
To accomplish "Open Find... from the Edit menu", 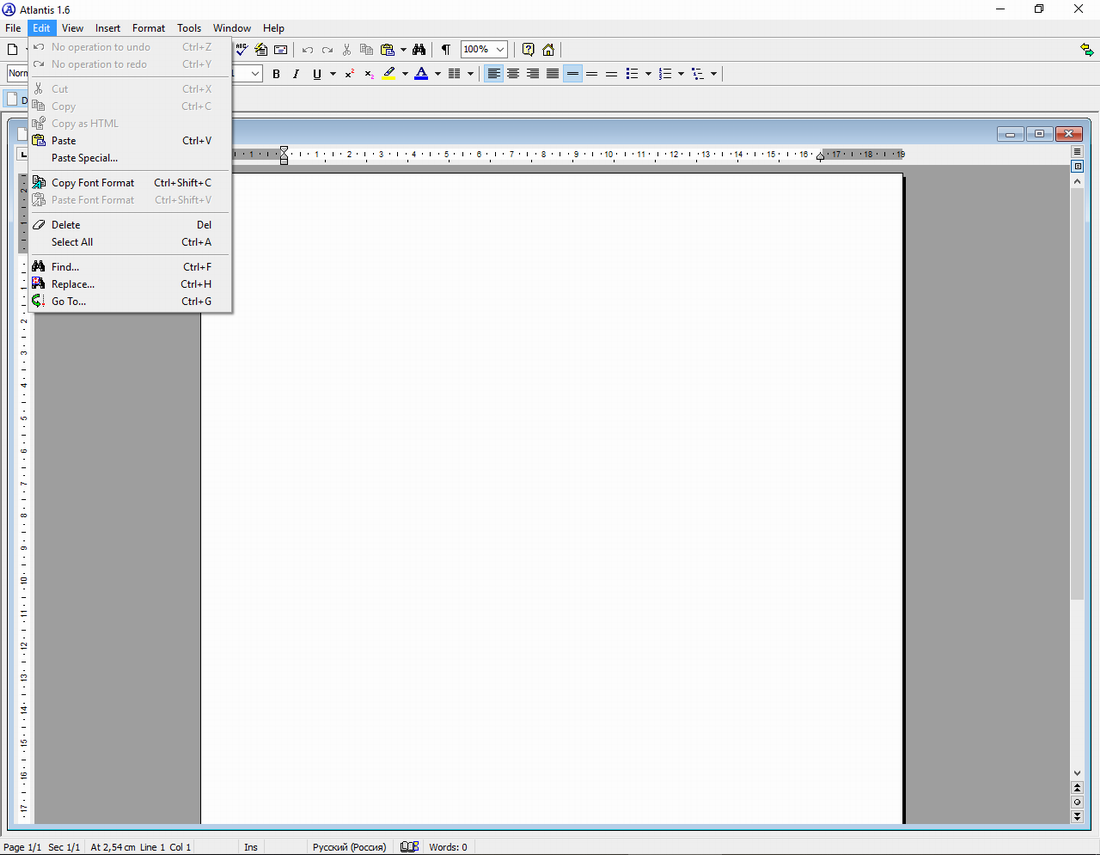I will pyautogui.click(x=130, y=267).
